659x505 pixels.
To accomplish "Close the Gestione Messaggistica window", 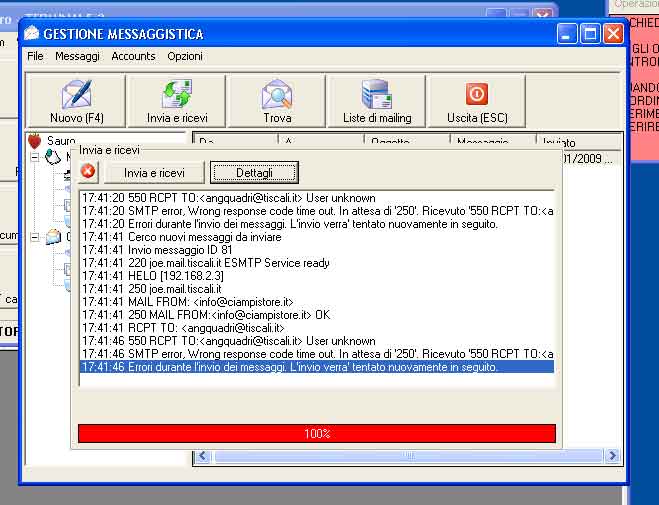I will [613, 33].
